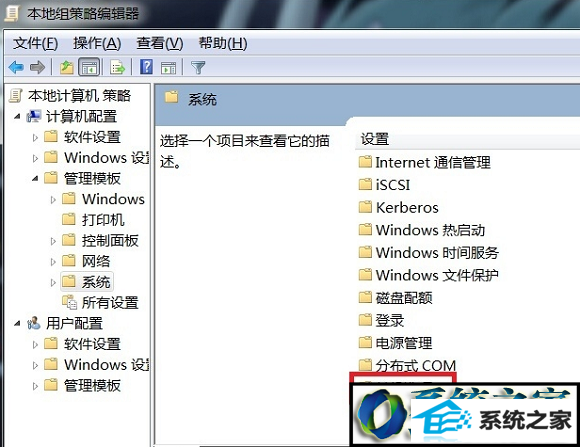Expand the 网络 tree node
580x447 pixels.
(x=53, y=262)
